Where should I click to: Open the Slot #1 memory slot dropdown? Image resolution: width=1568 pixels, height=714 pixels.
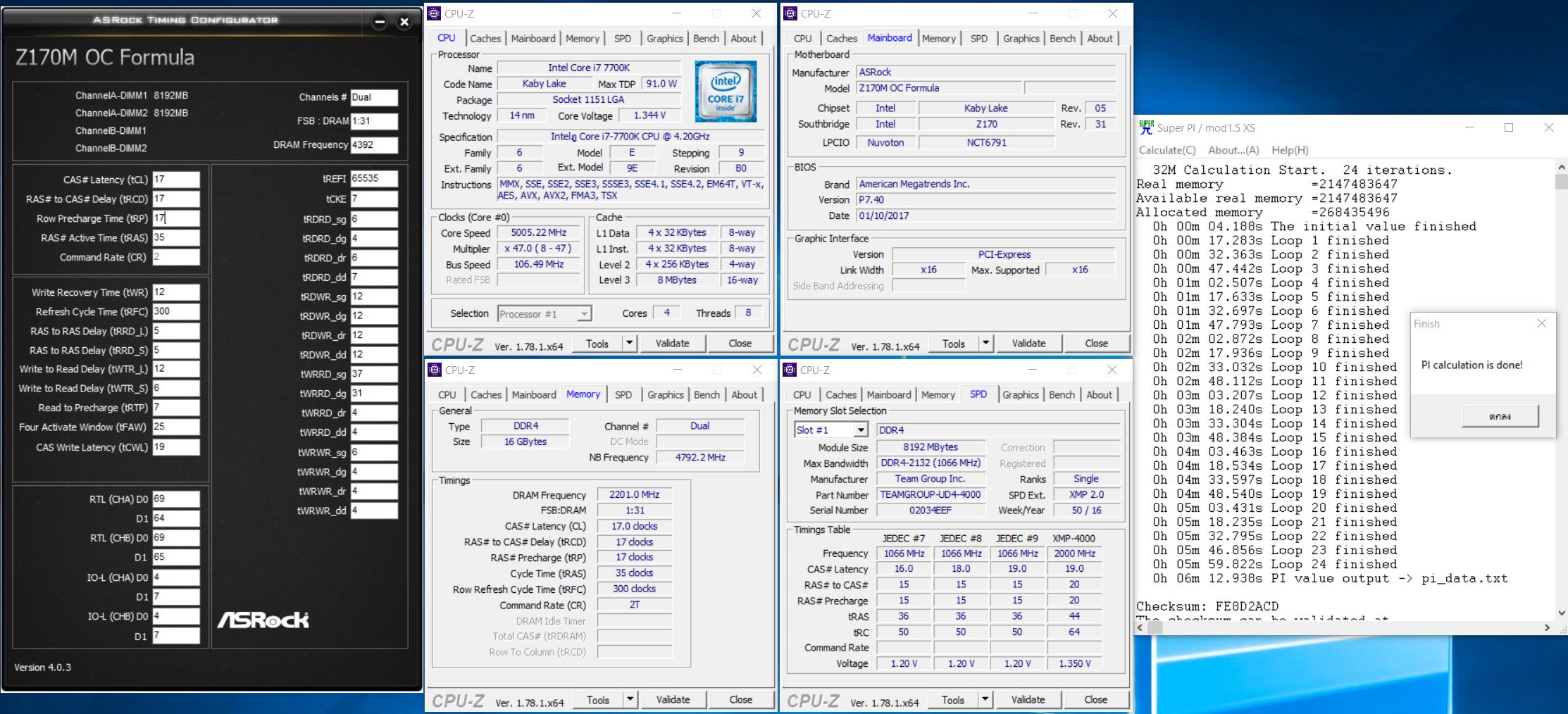click(x=860, y=430)
